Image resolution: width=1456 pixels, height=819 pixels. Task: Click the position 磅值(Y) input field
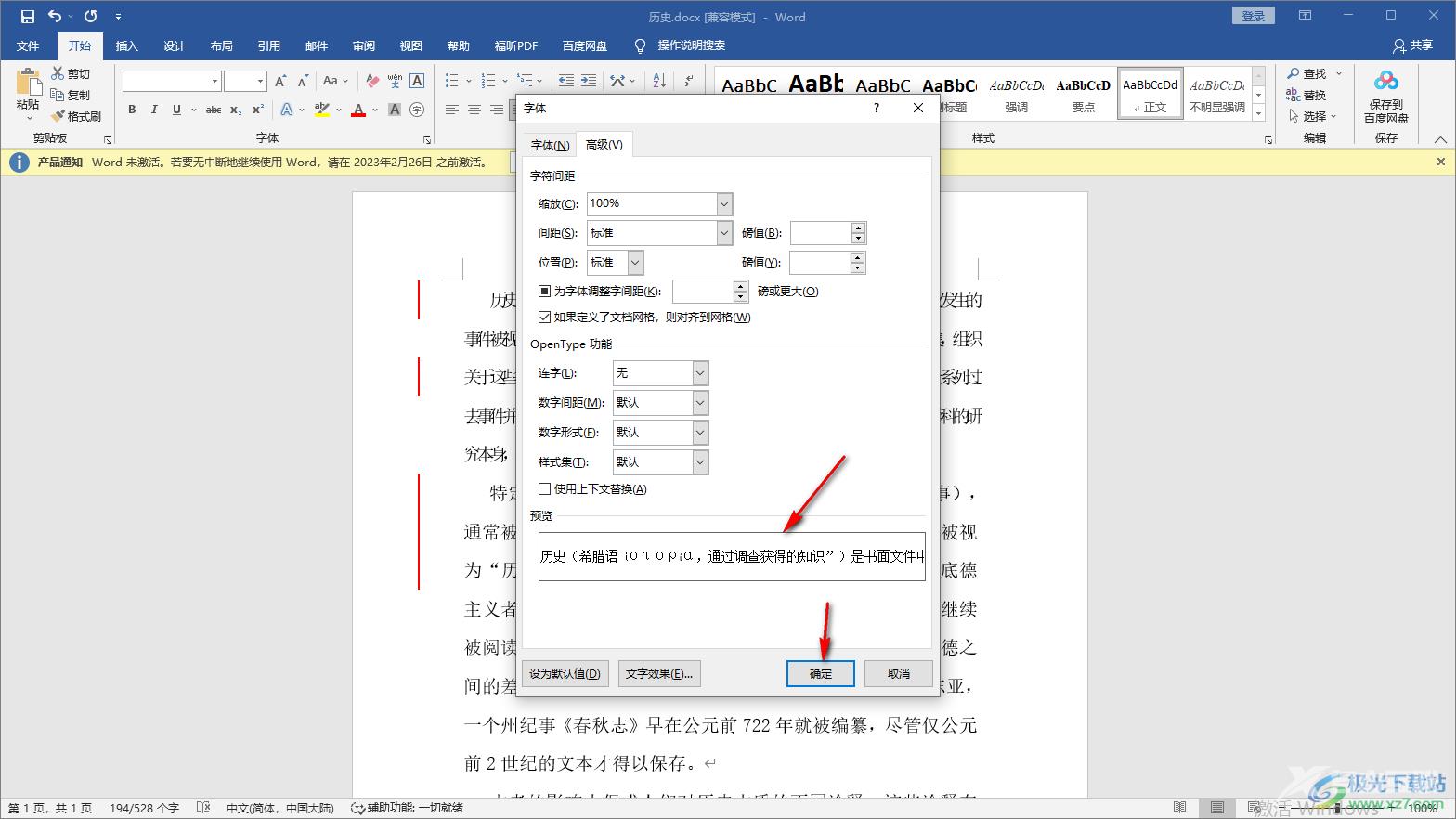821,263
